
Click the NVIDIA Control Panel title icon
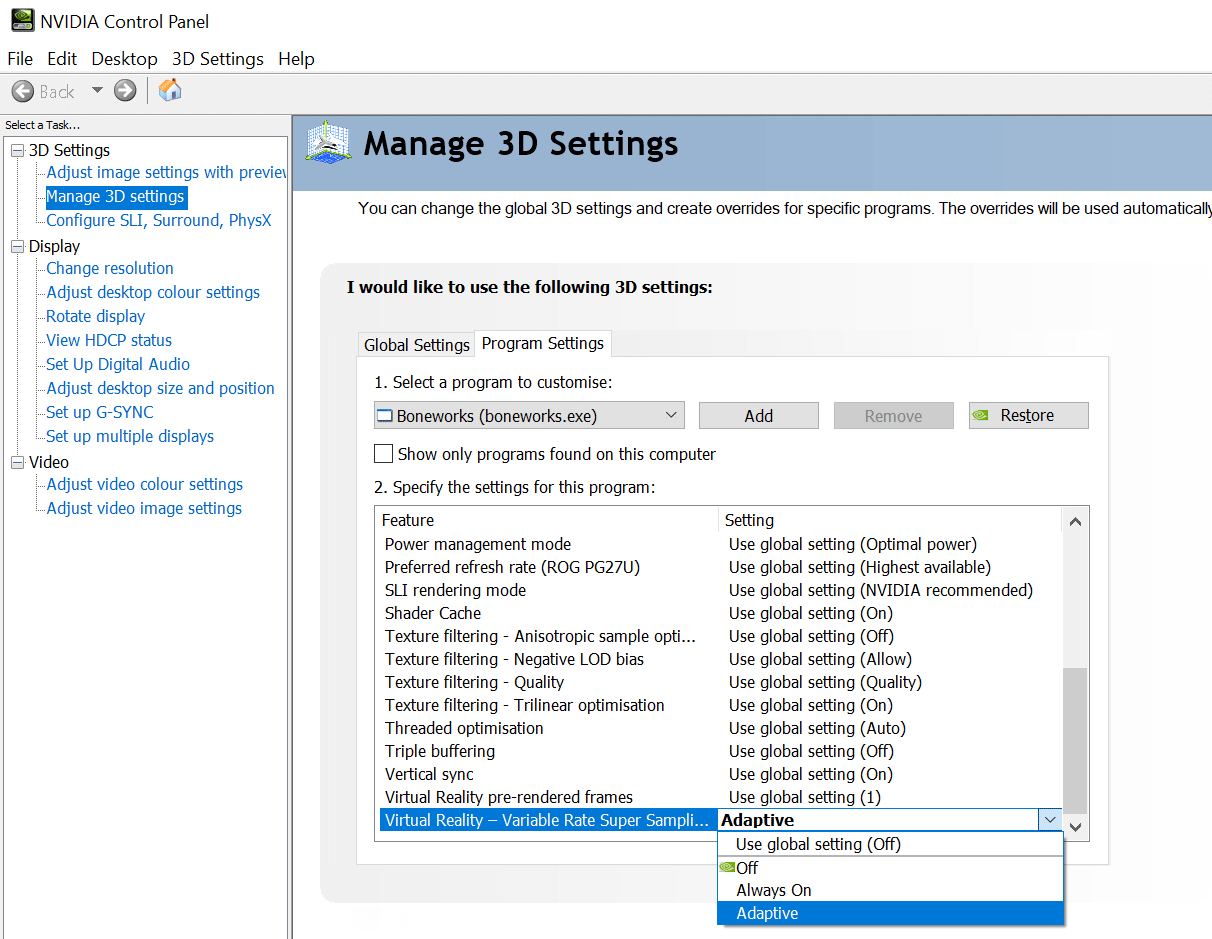(x=20, y=21)
